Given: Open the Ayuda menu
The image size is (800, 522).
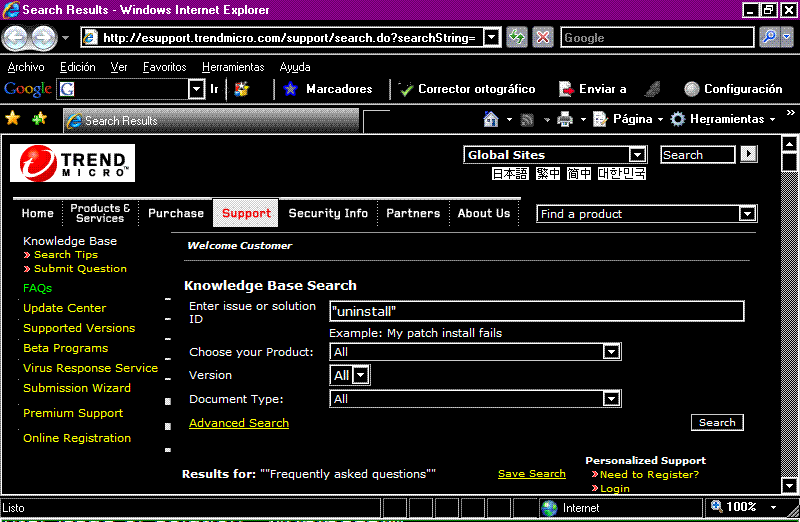Looking at the screenshot, I should point(295,67).
